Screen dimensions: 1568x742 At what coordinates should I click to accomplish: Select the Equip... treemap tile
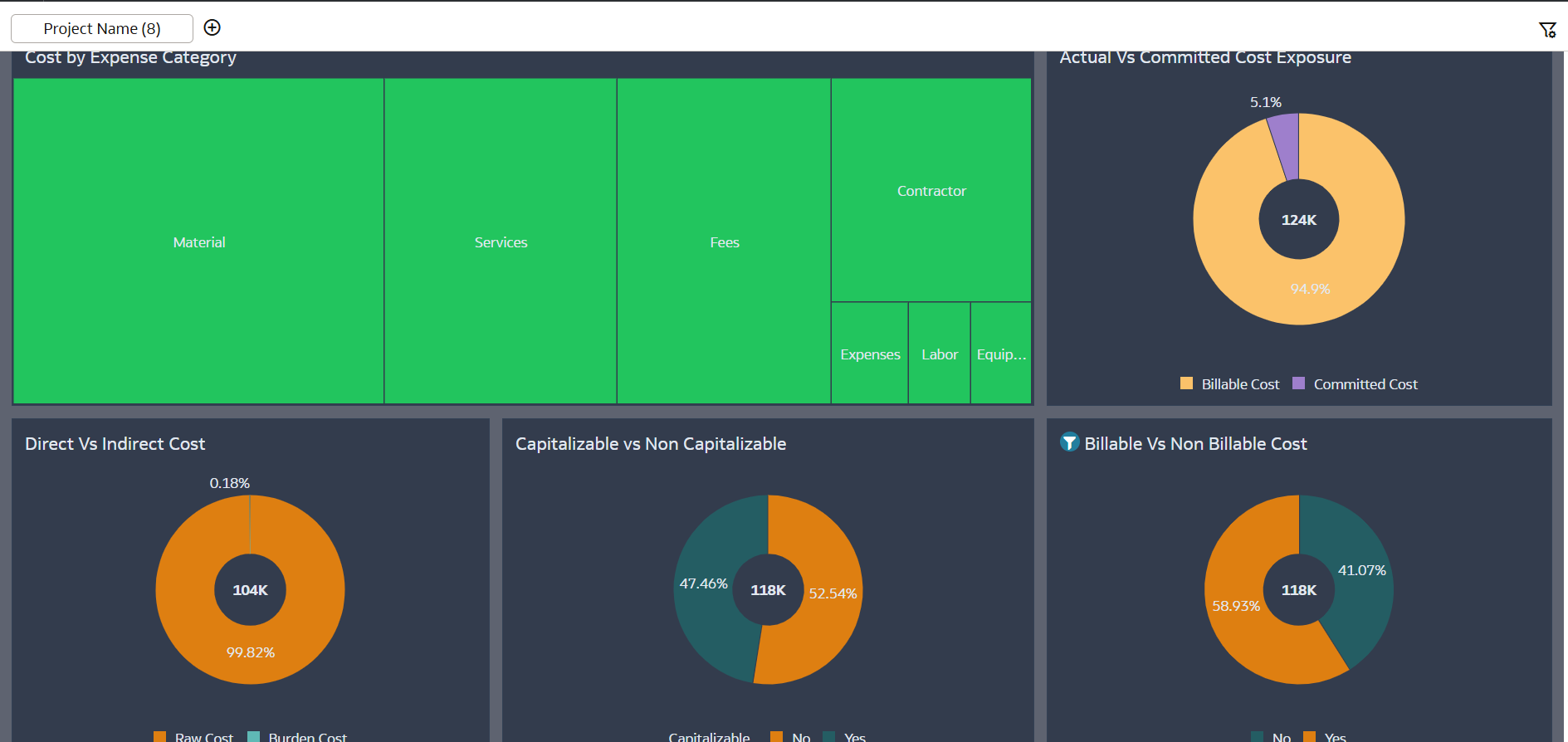(1001, 354)
